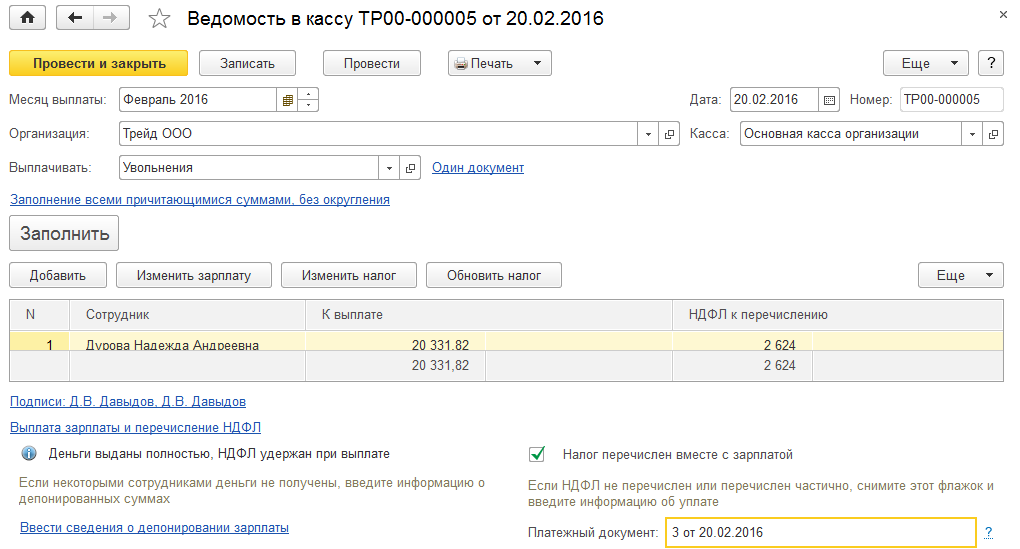Open the Один документ link
The image size is (1020, 549).
click(x=478, y=168)
